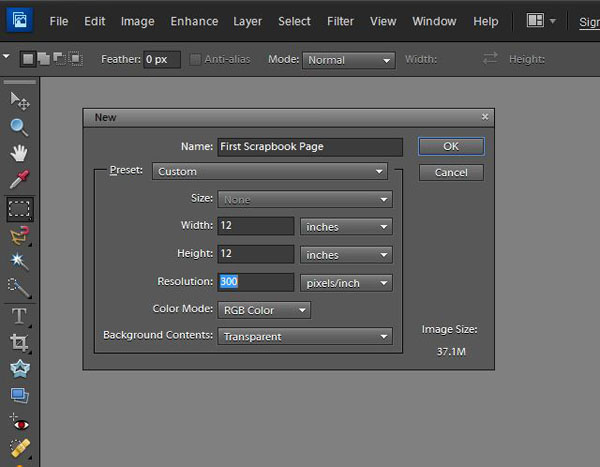600x467 pixels.
Task: Select the Quick Selection brush tool
Action: coord(19,287)
